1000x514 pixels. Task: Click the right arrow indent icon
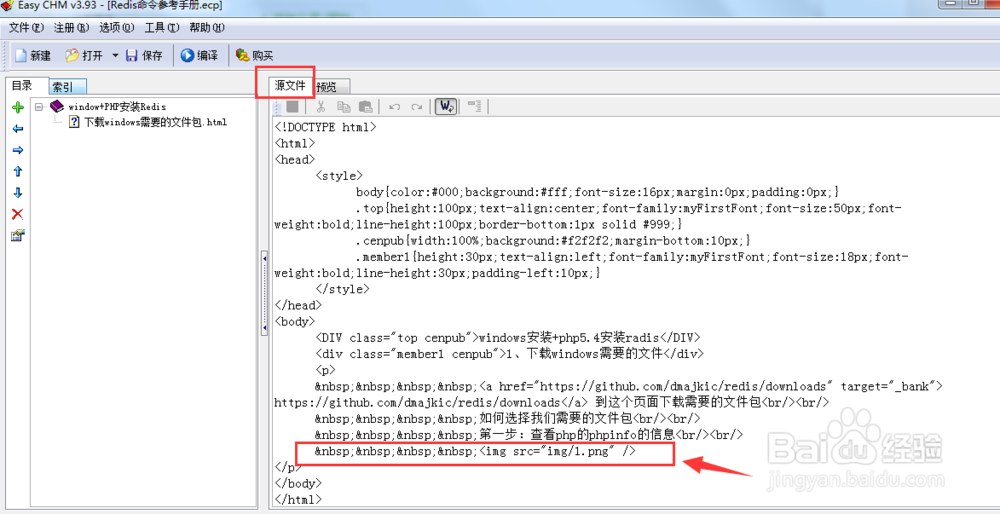click(x=18, y=150)
